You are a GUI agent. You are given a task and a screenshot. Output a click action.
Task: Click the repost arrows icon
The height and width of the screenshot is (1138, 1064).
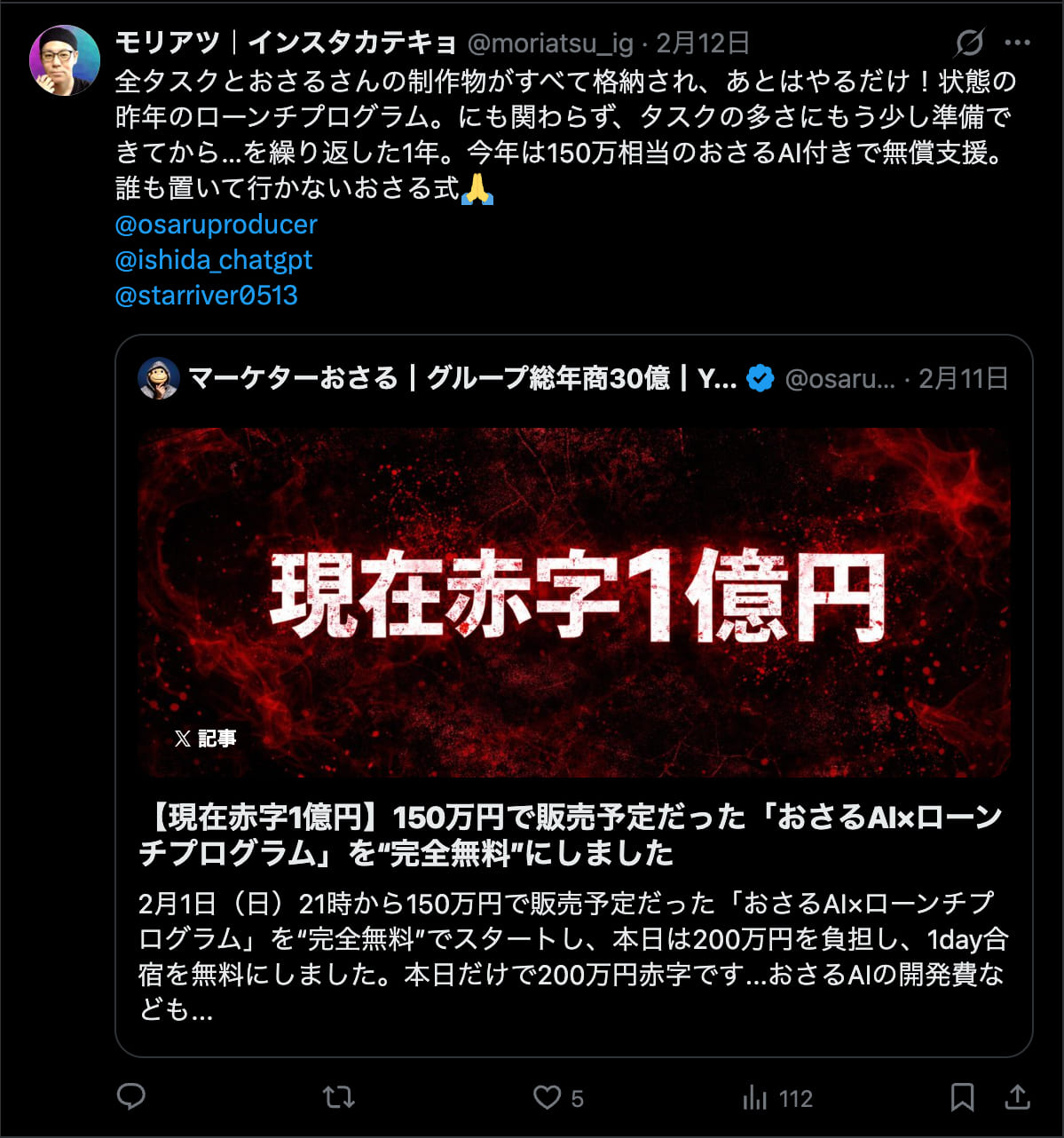[x=339, y=1098]
